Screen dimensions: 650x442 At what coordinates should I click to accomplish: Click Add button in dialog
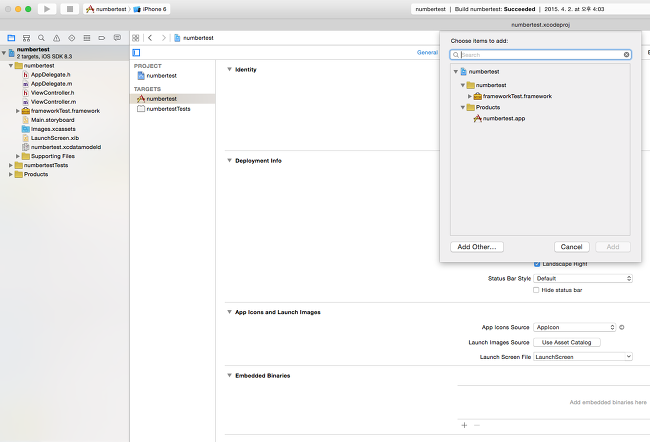613,247
